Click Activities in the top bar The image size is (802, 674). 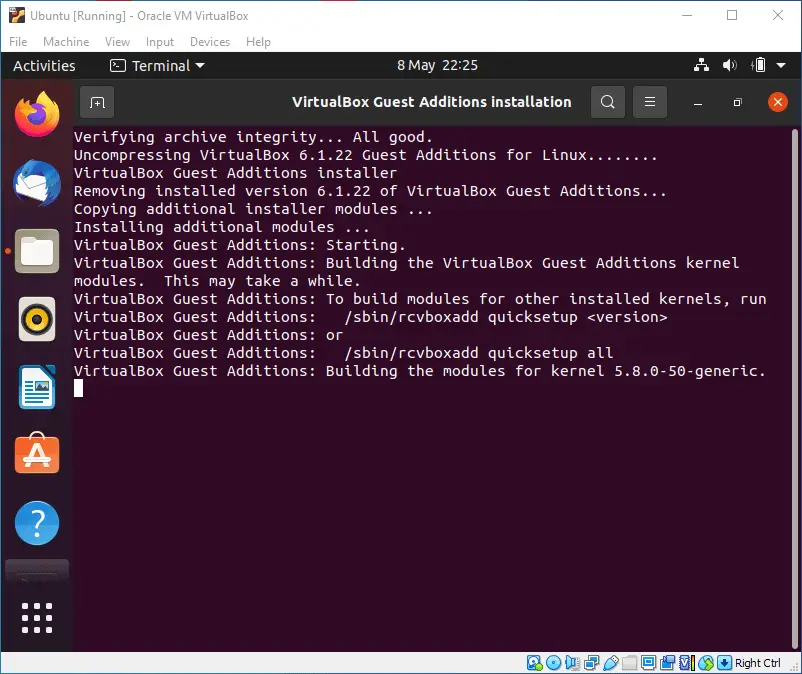[x=44, y=65]
